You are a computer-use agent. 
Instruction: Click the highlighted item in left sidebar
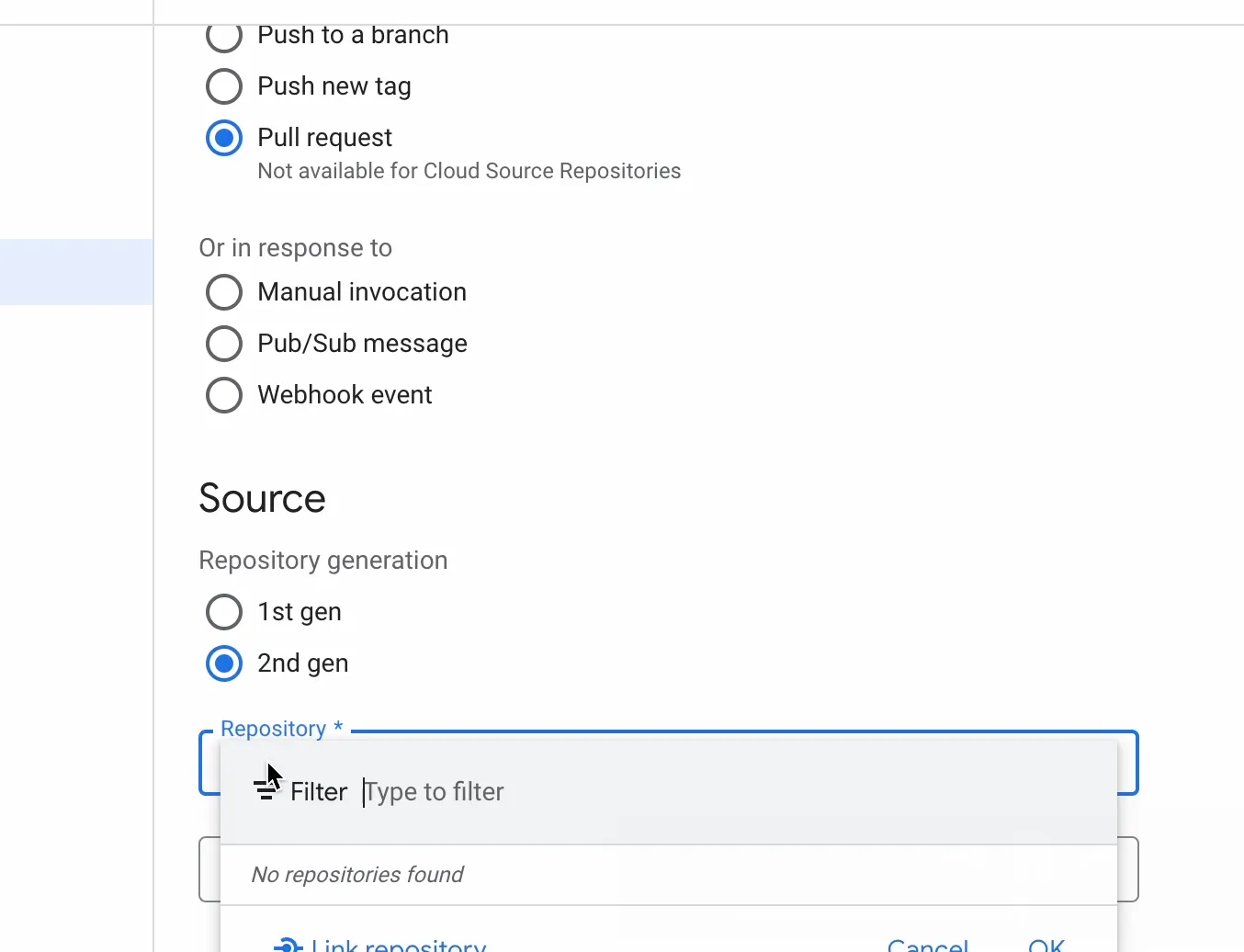tap(76, 272)
